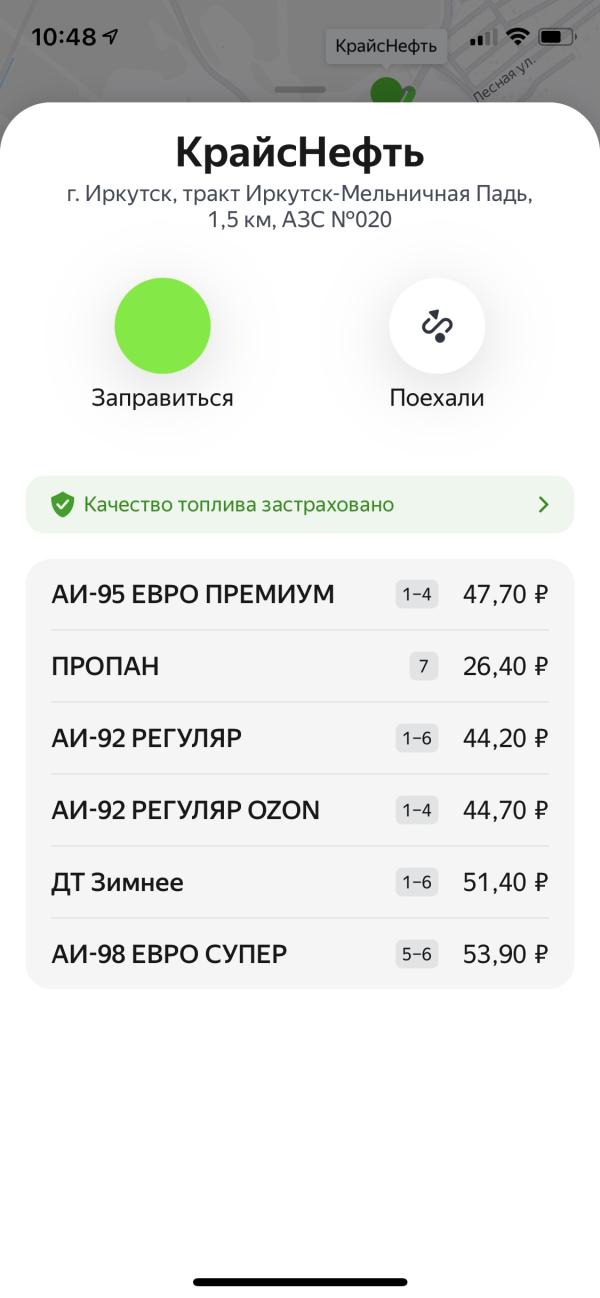The image size is (600, 1298).
Task: Tap the green Заправиться circle icon
Action: coord(163,326)
